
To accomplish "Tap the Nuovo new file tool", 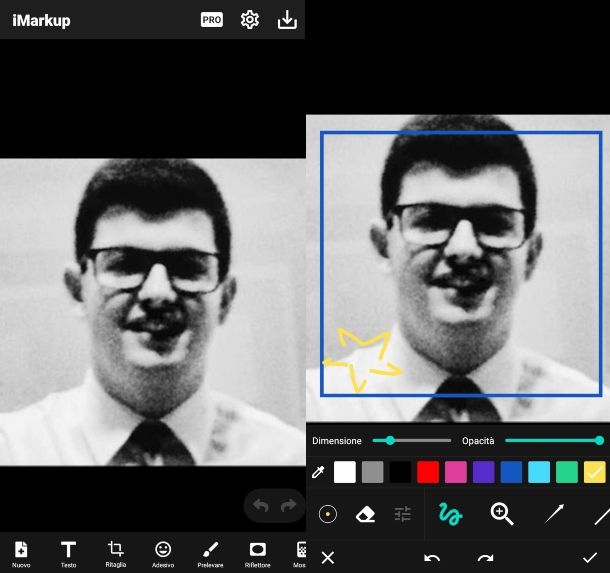I will click(21, 554).
